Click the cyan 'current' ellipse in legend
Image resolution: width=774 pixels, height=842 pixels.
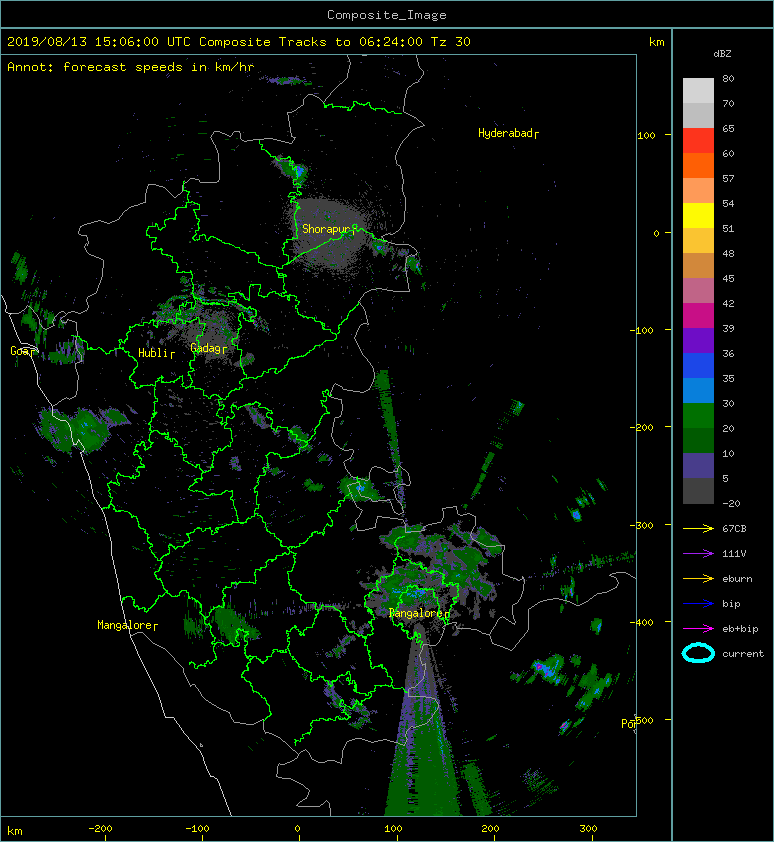(698, 653)
